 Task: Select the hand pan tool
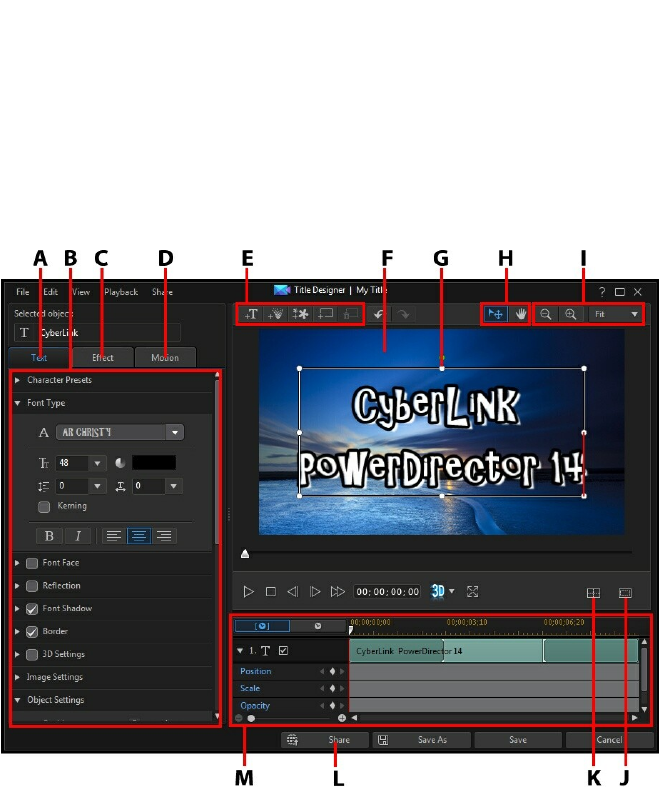coord(520,314)
